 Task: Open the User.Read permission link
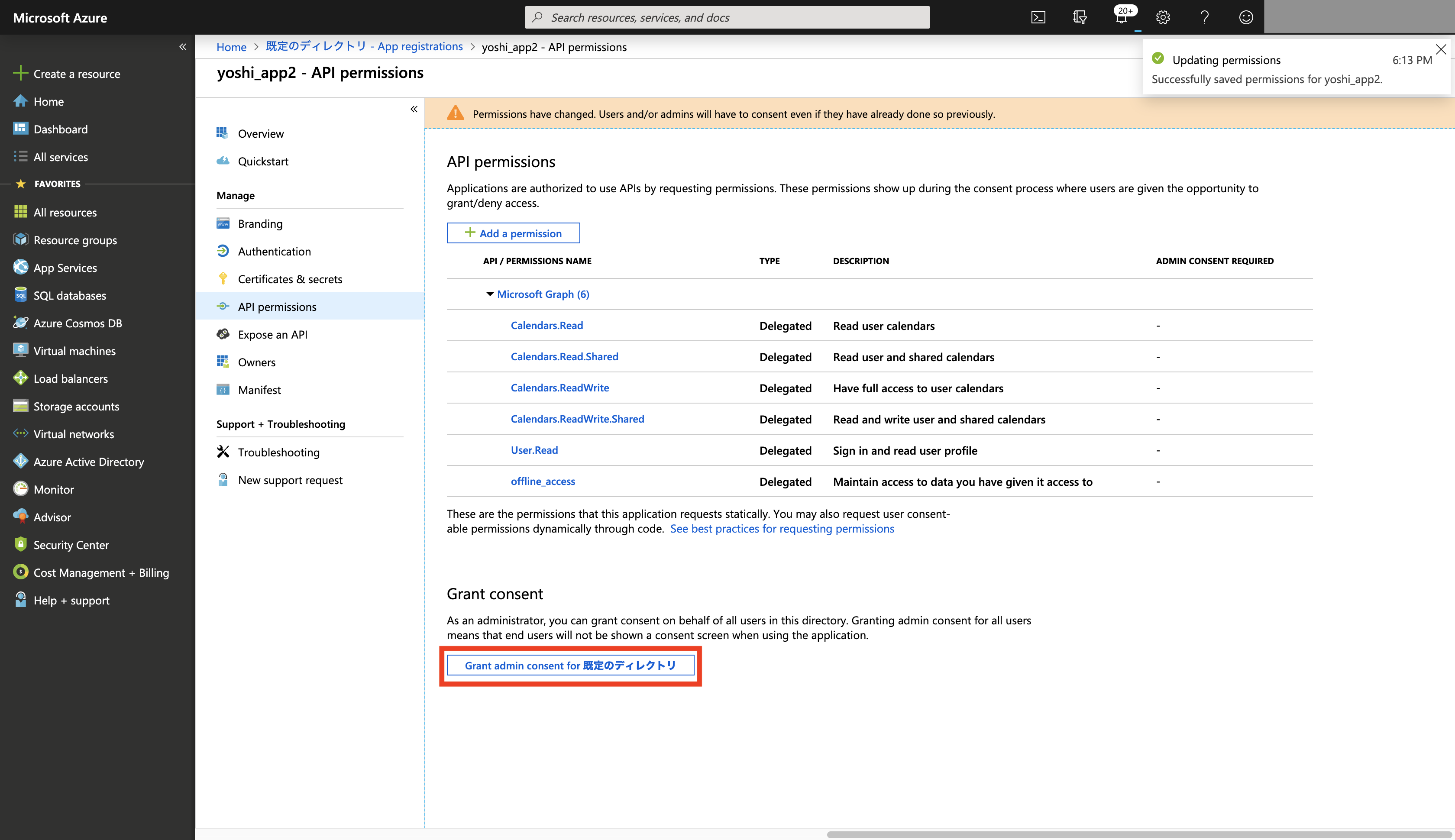pyautogui.click(x=534, y=450)
